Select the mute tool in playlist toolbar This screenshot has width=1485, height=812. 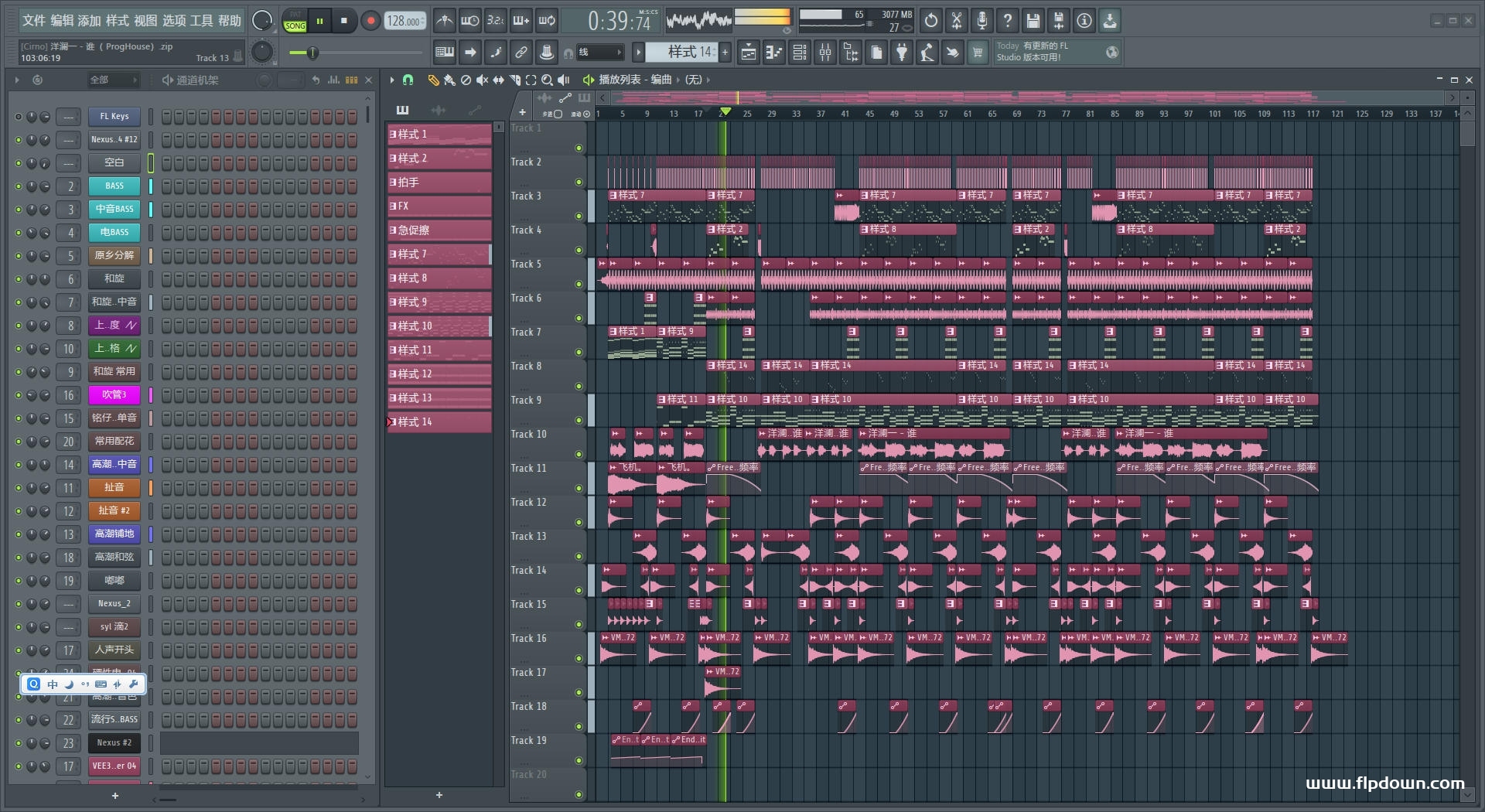click(x=482, y=80)
